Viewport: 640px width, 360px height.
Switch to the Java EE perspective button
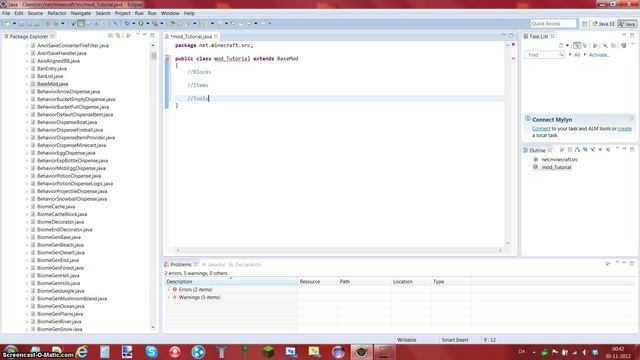(604, 24)
